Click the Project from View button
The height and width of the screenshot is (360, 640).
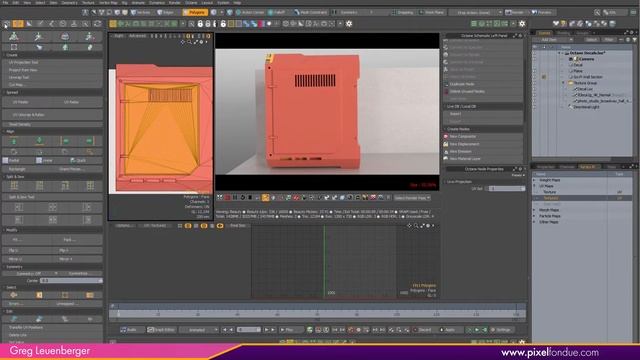coord(52,70)
